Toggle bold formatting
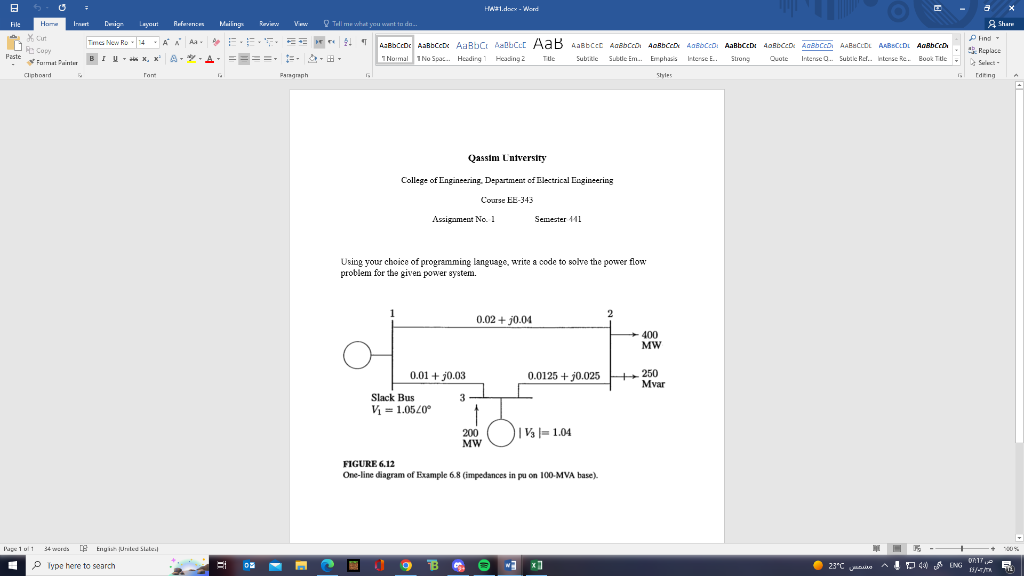The width and height of the screenshot is (1024, 576). pyautogui.click(x=90, y=58)
